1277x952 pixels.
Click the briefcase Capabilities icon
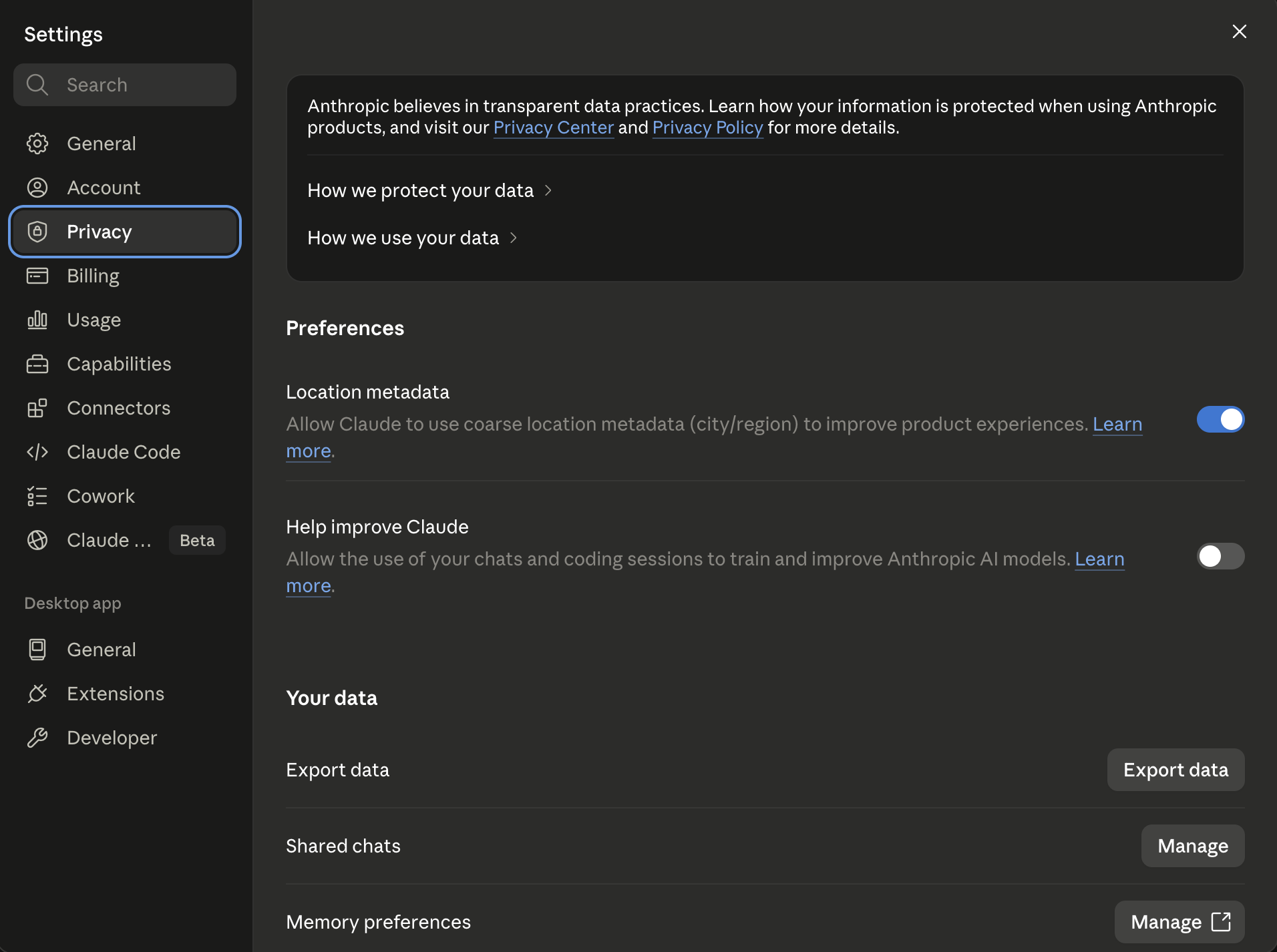[37, 364]
